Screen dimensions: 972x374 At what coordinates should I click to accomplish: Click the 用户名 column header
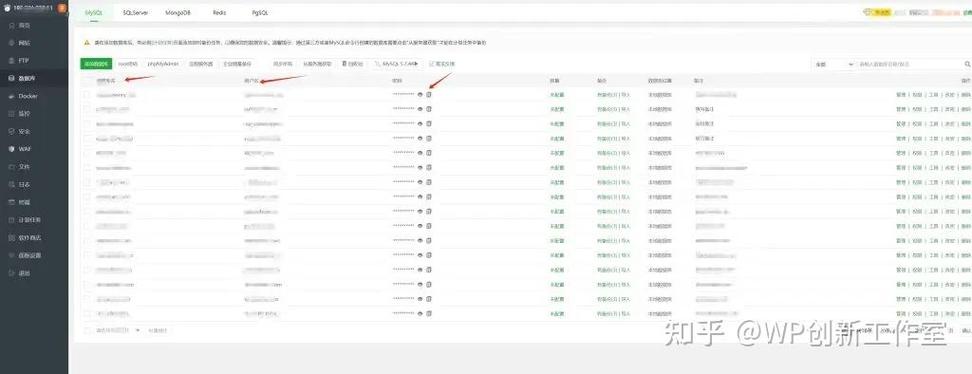point(252,81)
